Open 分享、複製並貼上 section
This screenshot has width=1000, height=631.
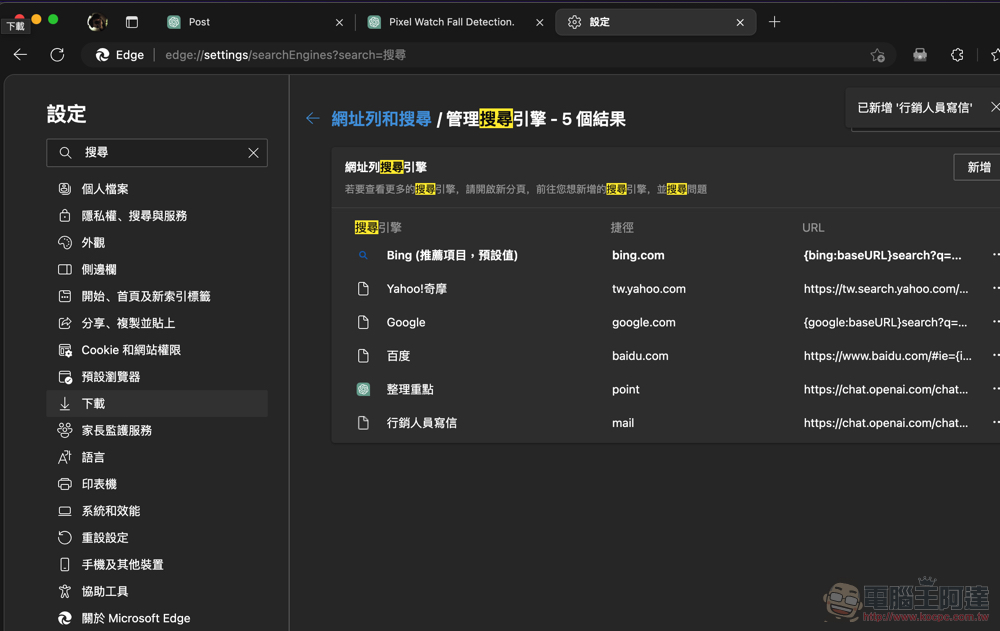157,323
